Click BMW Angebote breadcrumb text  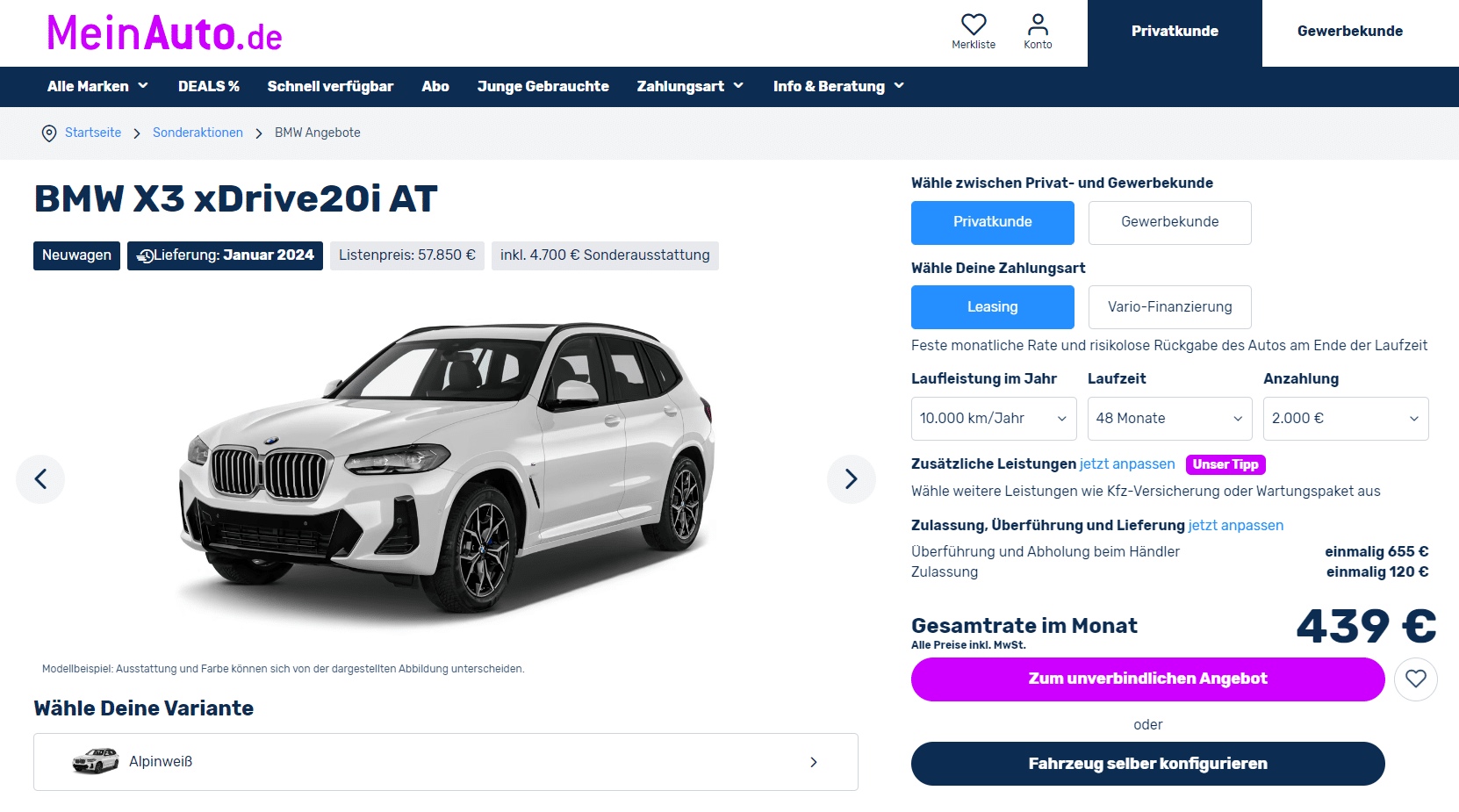(318, 133)
